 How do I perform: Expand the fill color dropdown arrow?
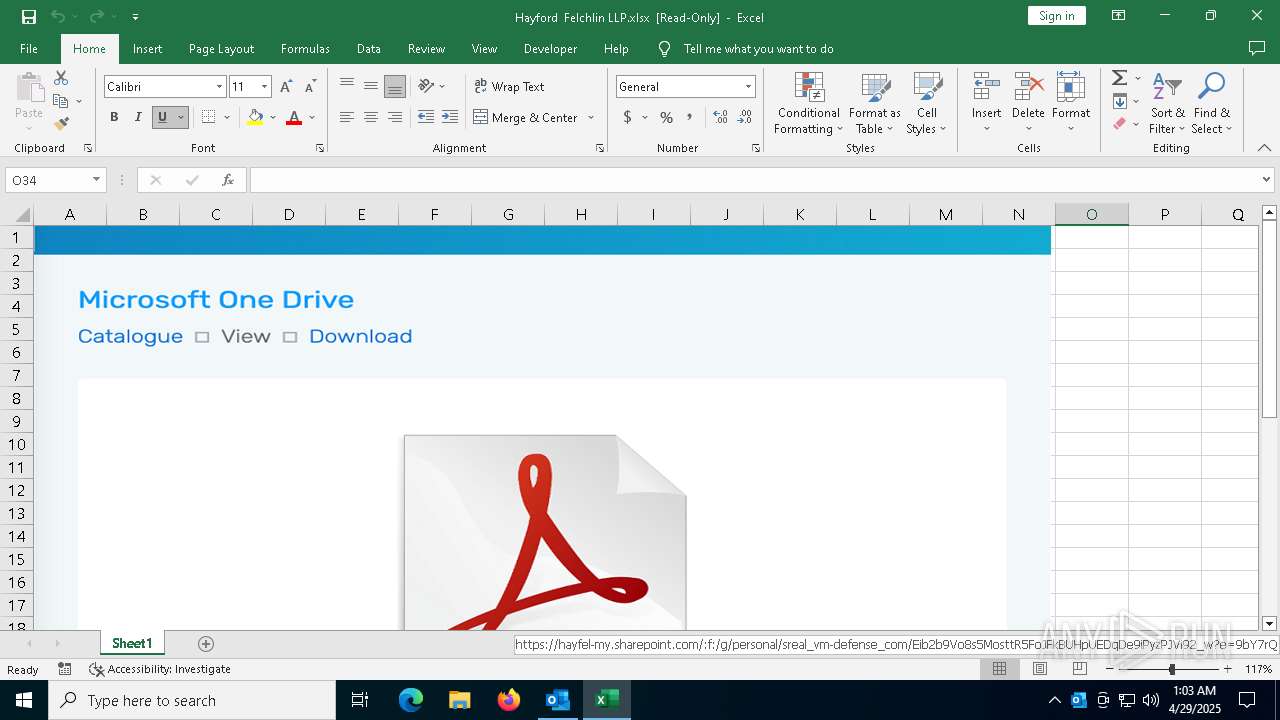[273, 117]
